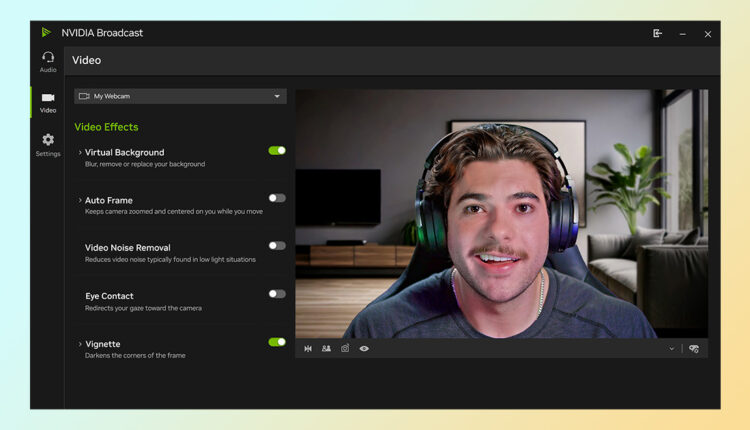Open the Settings gear in sidebar

pyautogui.click(x=48, y=143)
